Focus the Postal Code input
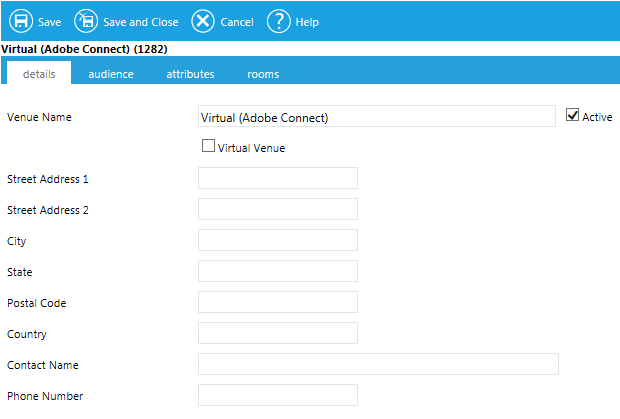Screen dimensions: 620x419 [277, 302]
